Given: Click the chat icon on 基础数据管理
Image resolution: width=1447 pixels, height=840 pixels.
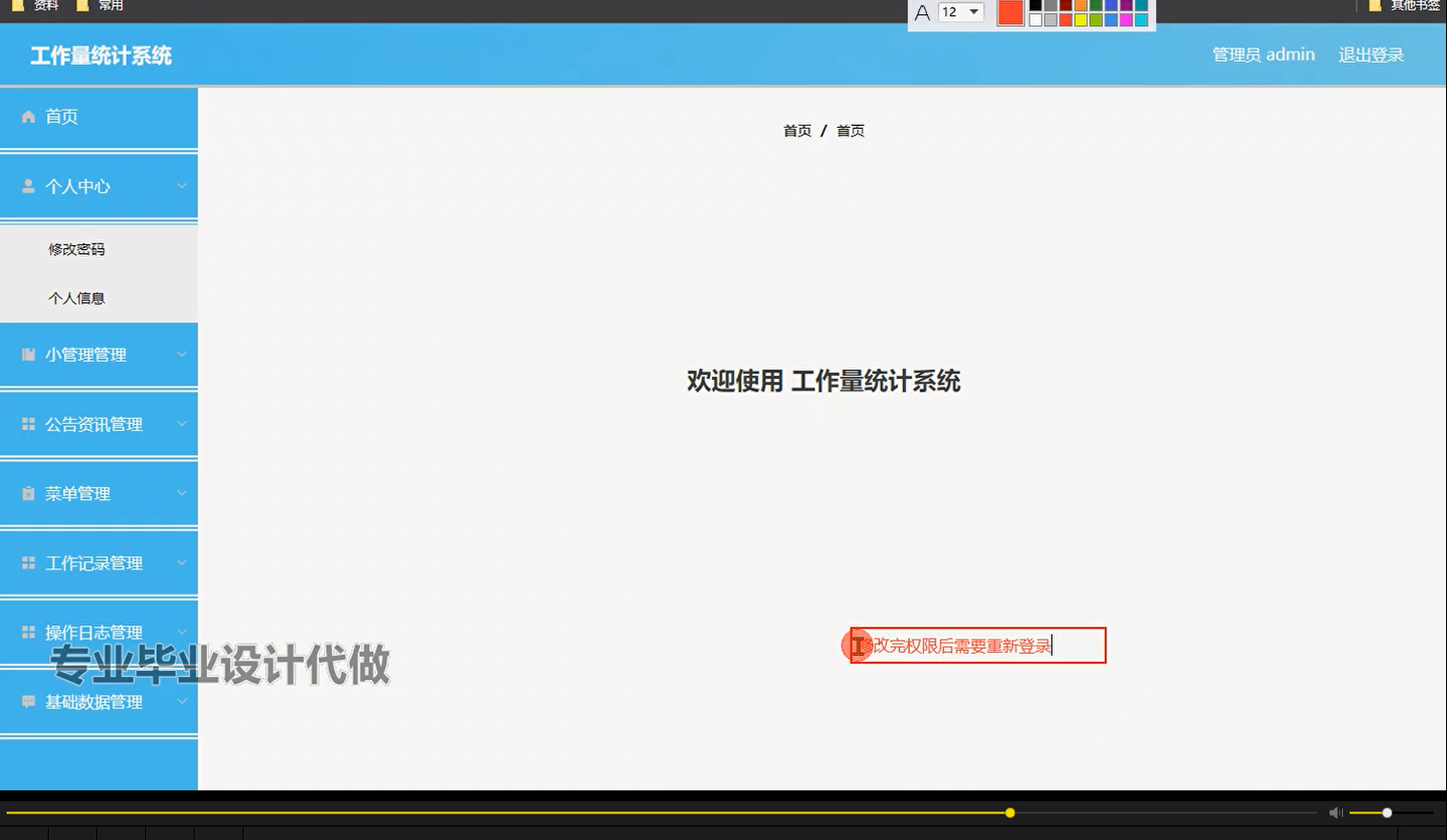Looking at the screenshot, I should coord(28,701).
